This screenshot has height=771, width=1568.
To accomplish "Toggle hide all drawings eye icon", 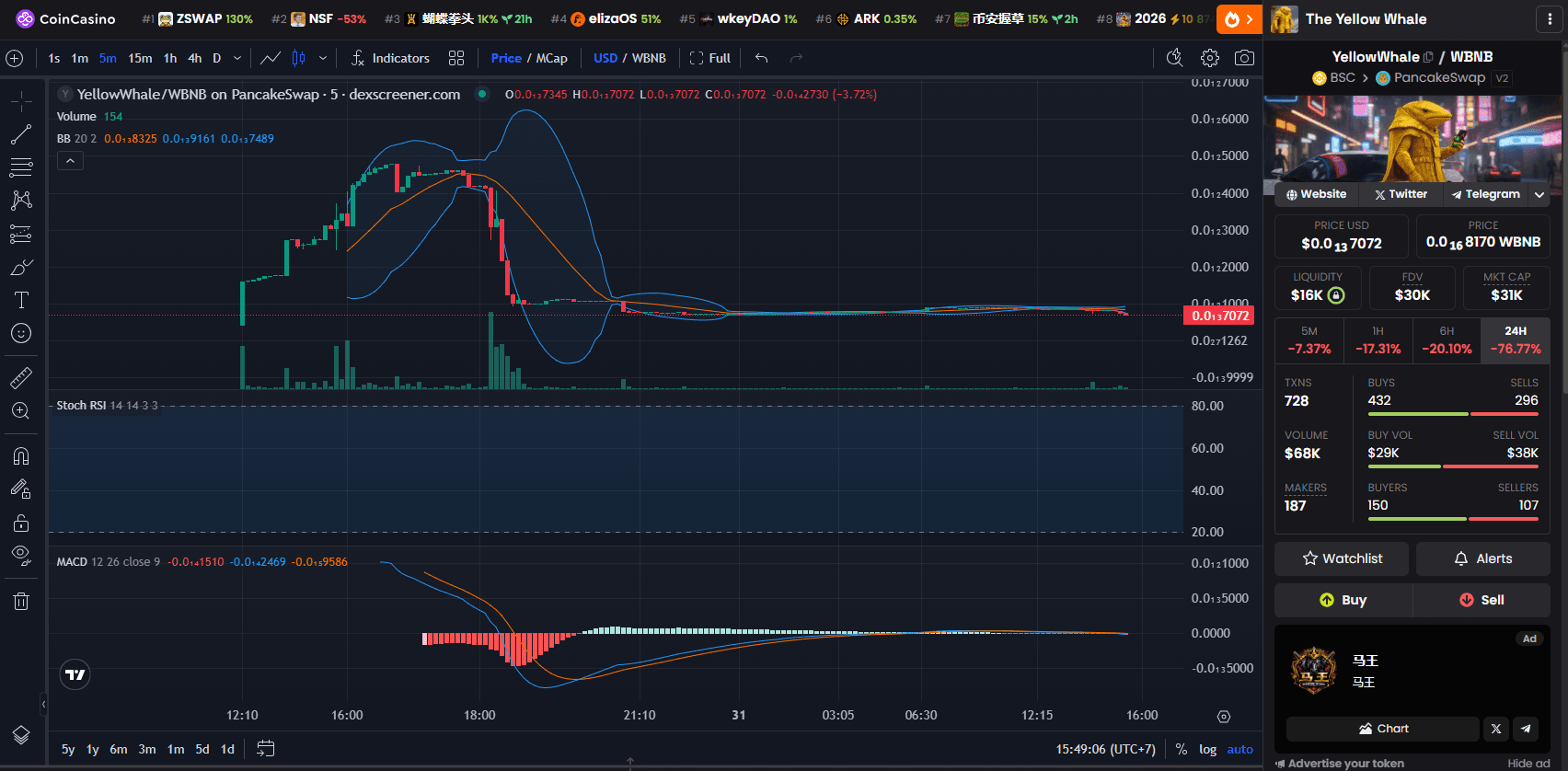I will click(x=21, y=555).
